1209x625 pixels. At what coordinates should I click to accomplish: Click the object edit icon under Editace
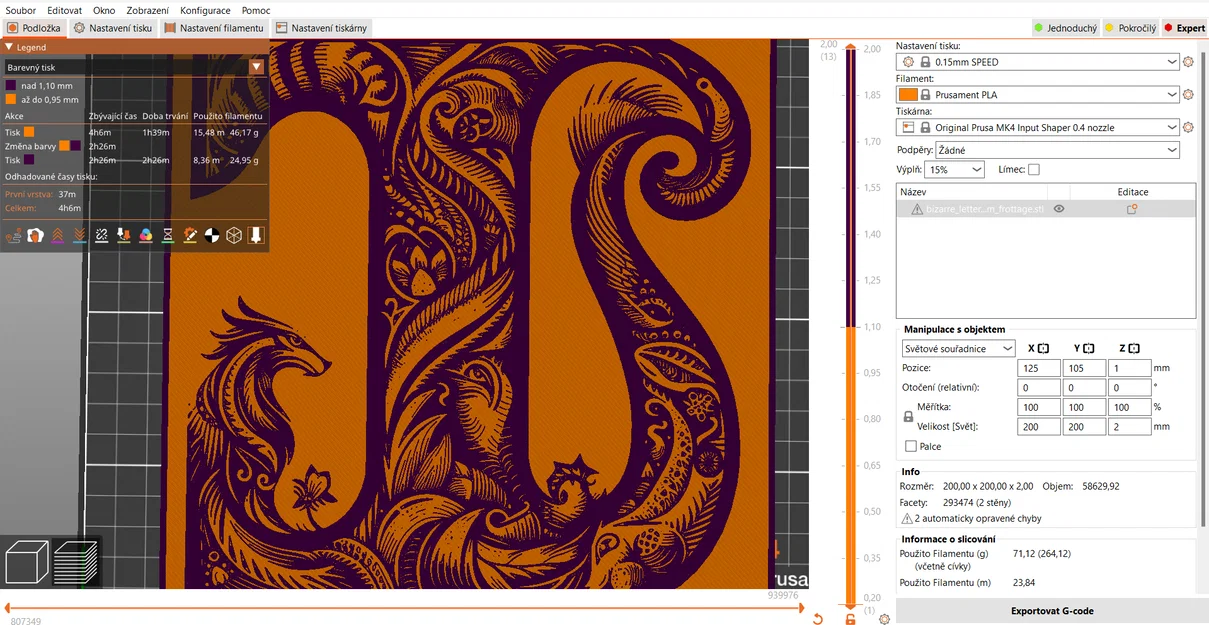pos(1132,209)
